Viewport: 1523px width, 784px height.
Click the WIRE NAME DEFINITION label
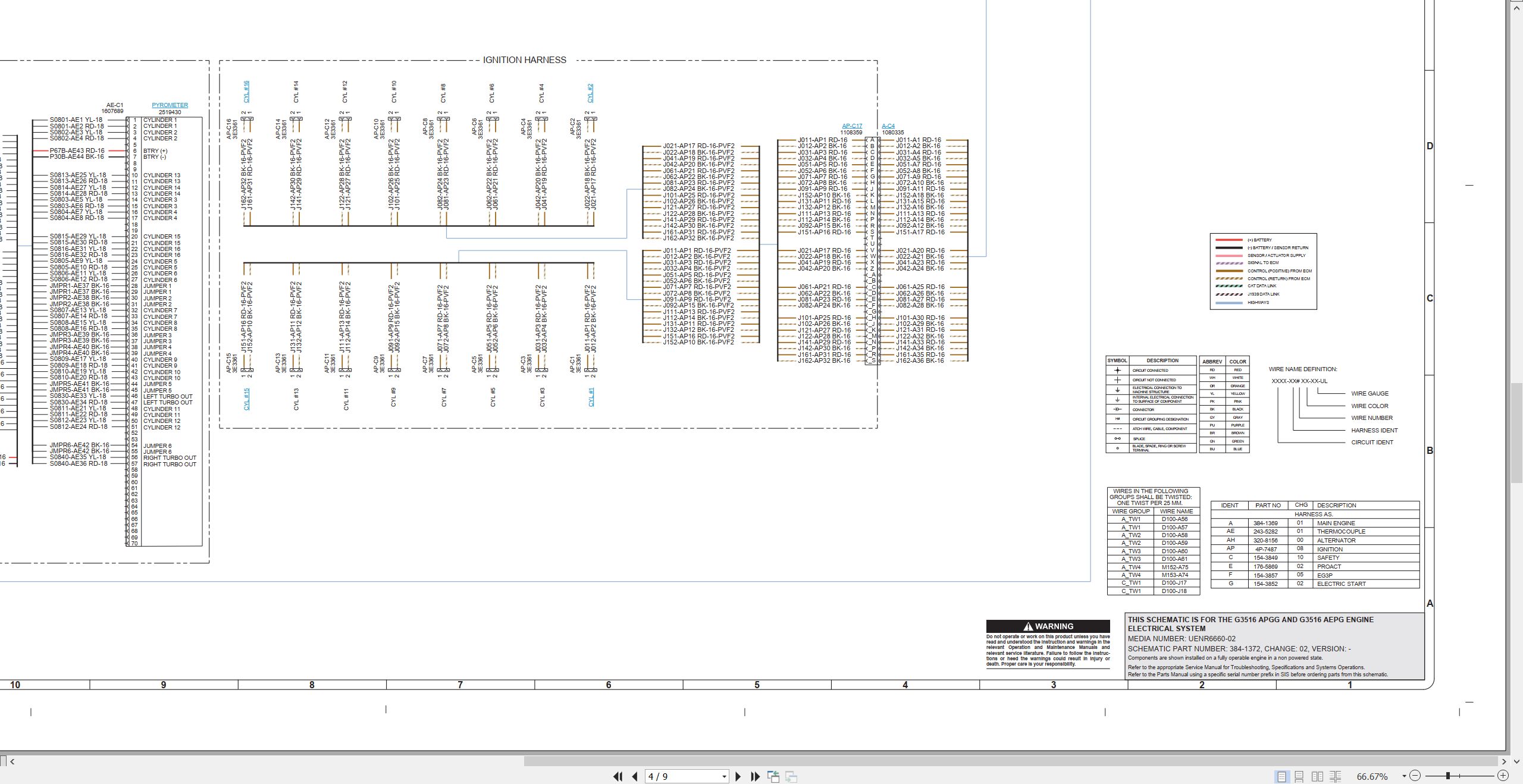1303,369
